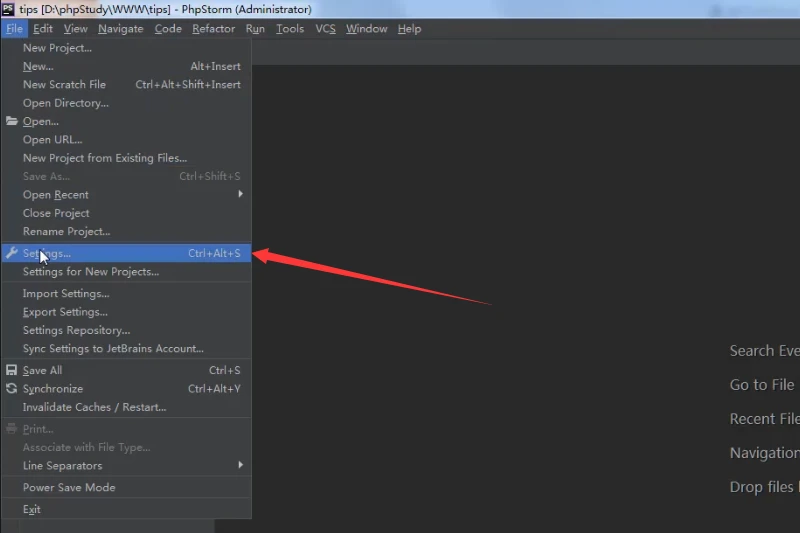Expand the Line Separators submenu arrow

(240, 465)
